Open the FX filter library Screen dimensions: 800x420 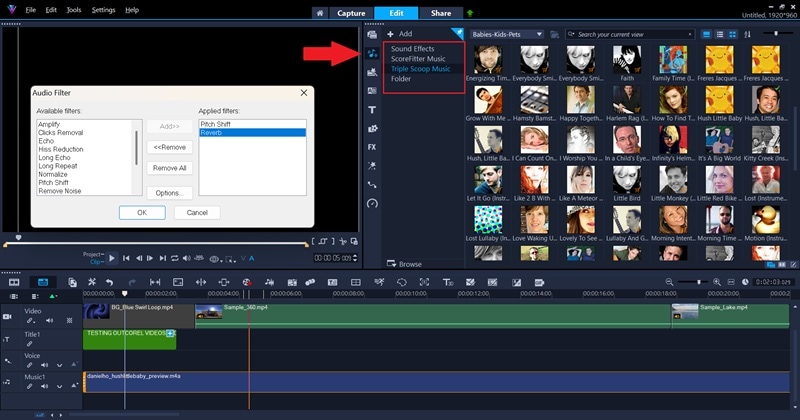(372, 147)
